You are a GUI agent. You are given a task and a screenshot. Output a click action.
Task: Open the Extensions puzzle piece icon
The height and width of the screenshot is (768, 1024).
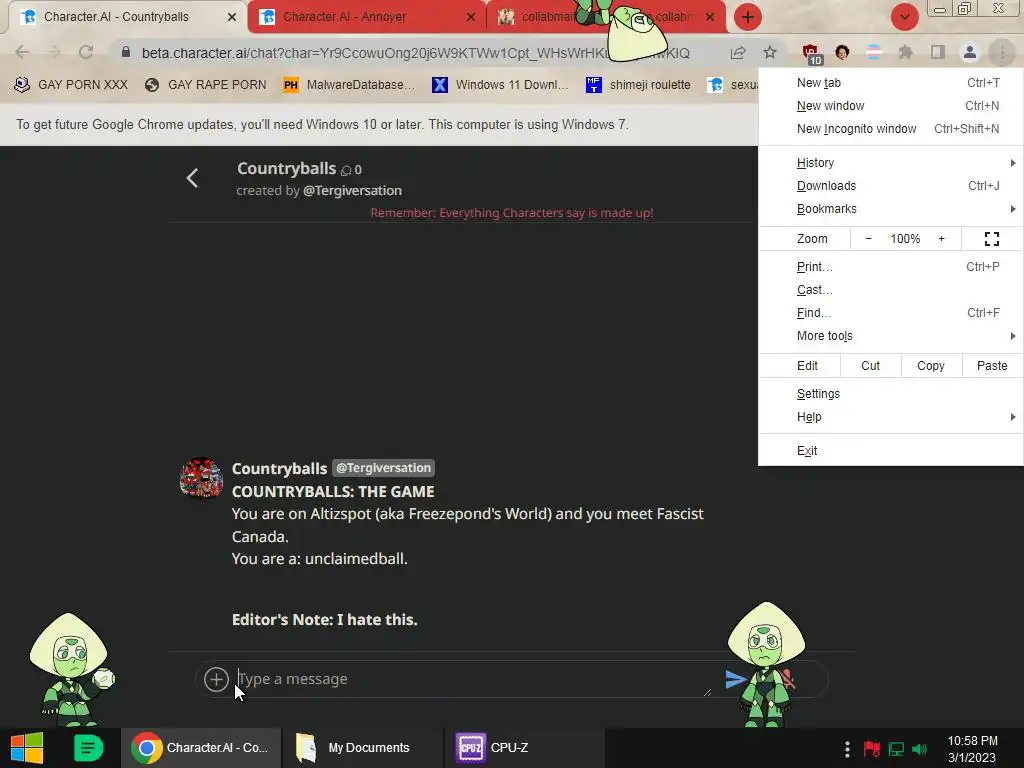(x=905, y=52)
